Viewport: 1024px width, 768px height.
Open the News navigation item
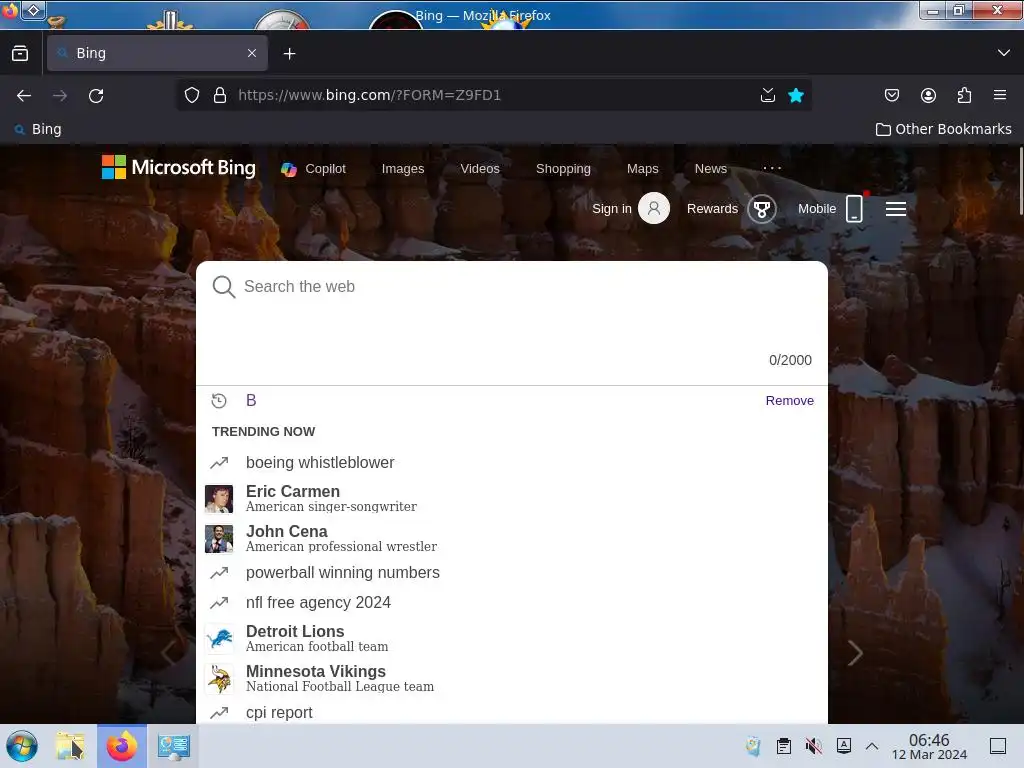coord(711,169)
